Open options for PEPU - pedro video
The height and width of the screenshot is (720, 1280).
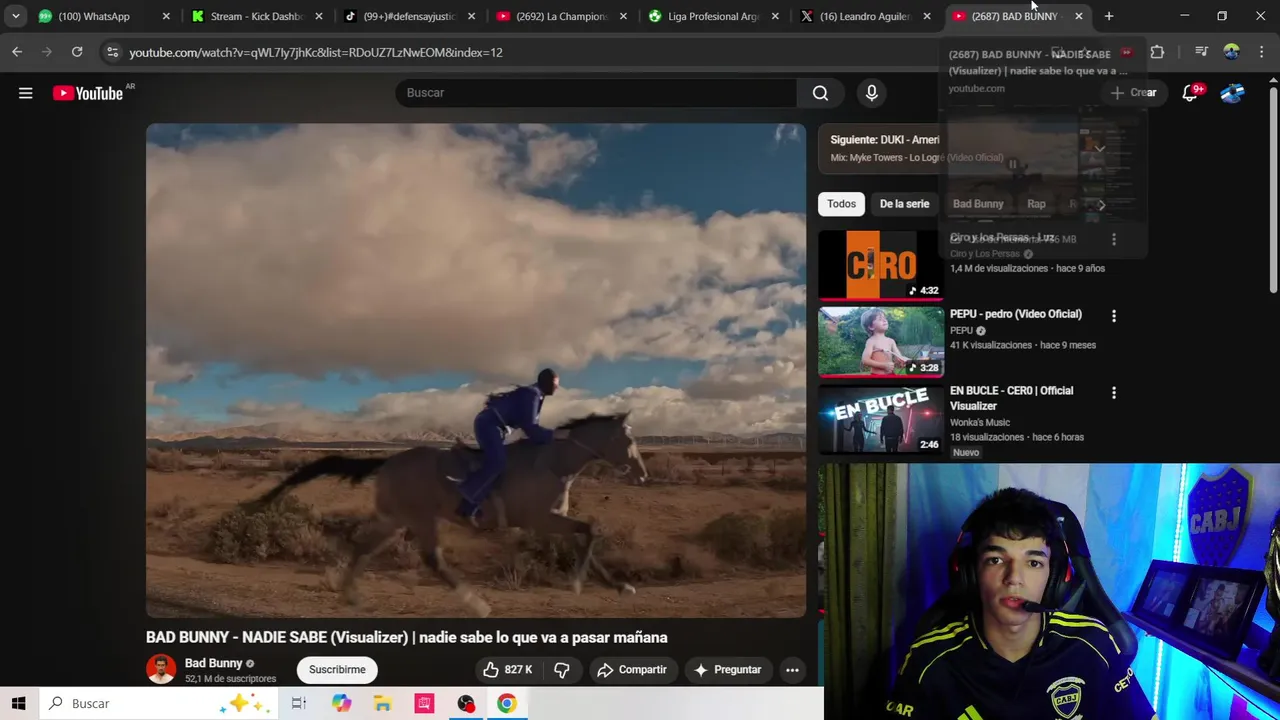[1114, 316]
